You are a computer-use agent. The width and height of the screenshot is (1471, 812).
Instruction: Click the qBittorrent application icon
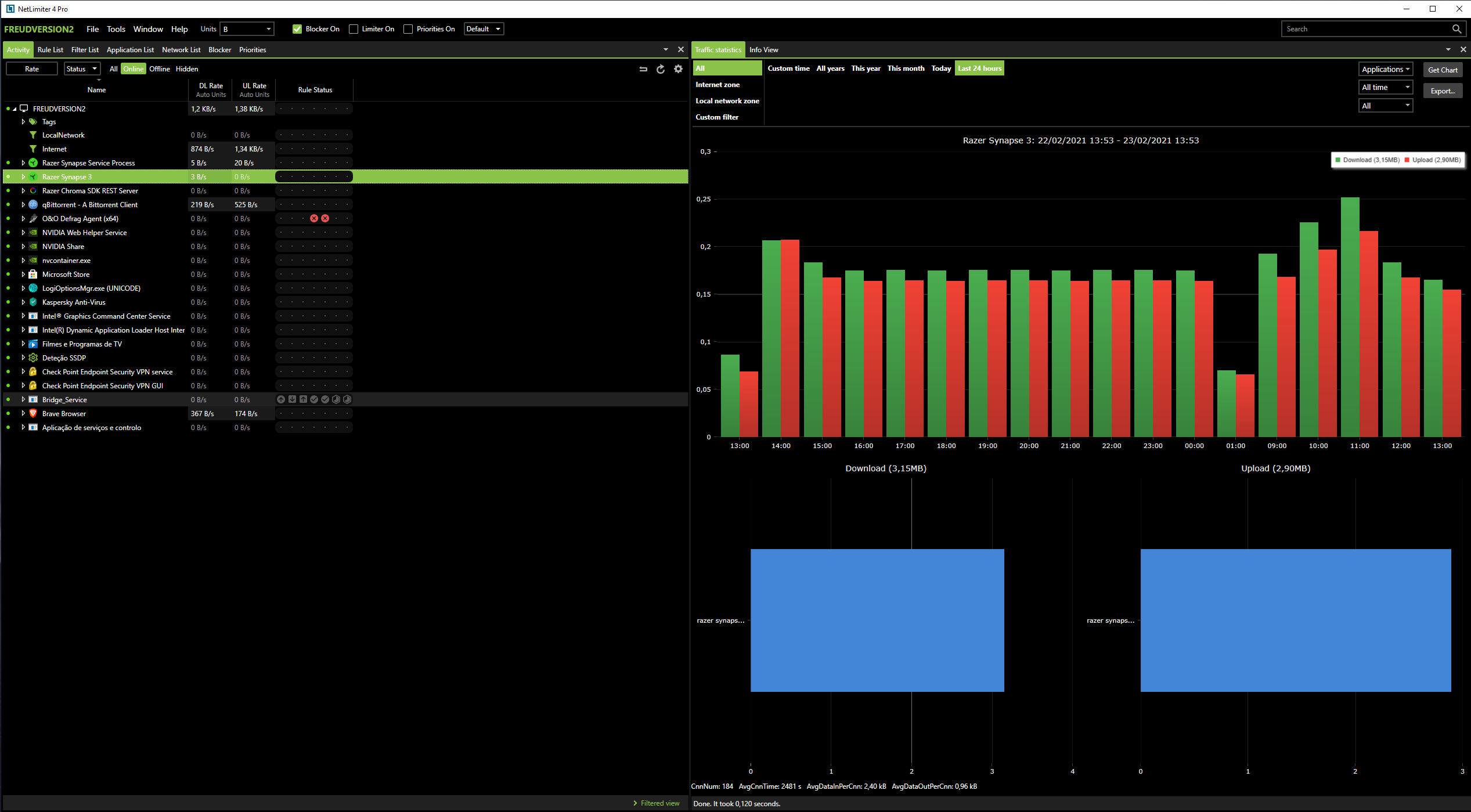pos(33,205)
